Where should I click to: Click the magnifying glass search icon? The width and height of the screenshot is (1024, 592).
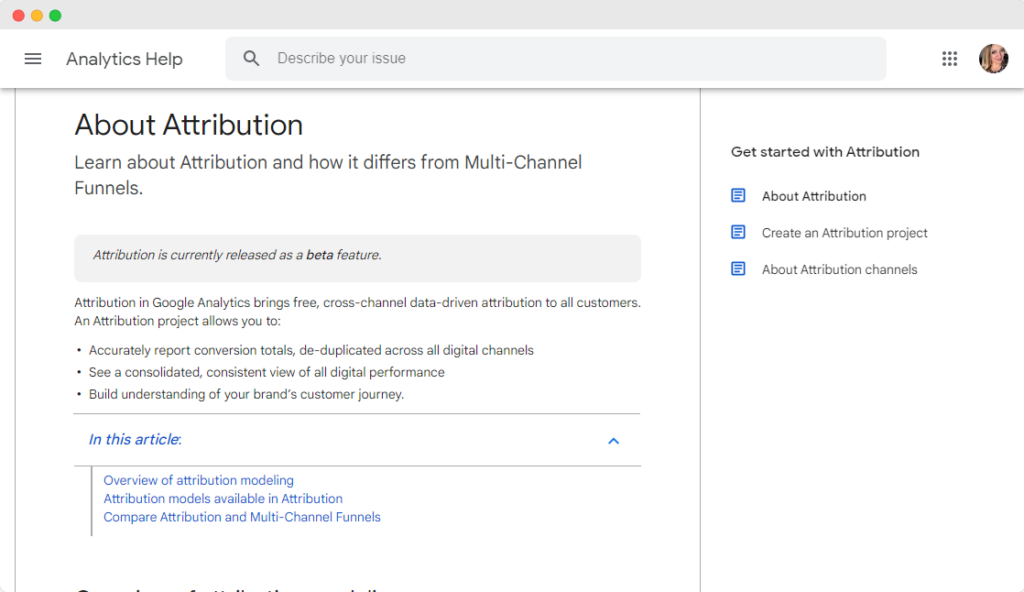click(252, 59)
